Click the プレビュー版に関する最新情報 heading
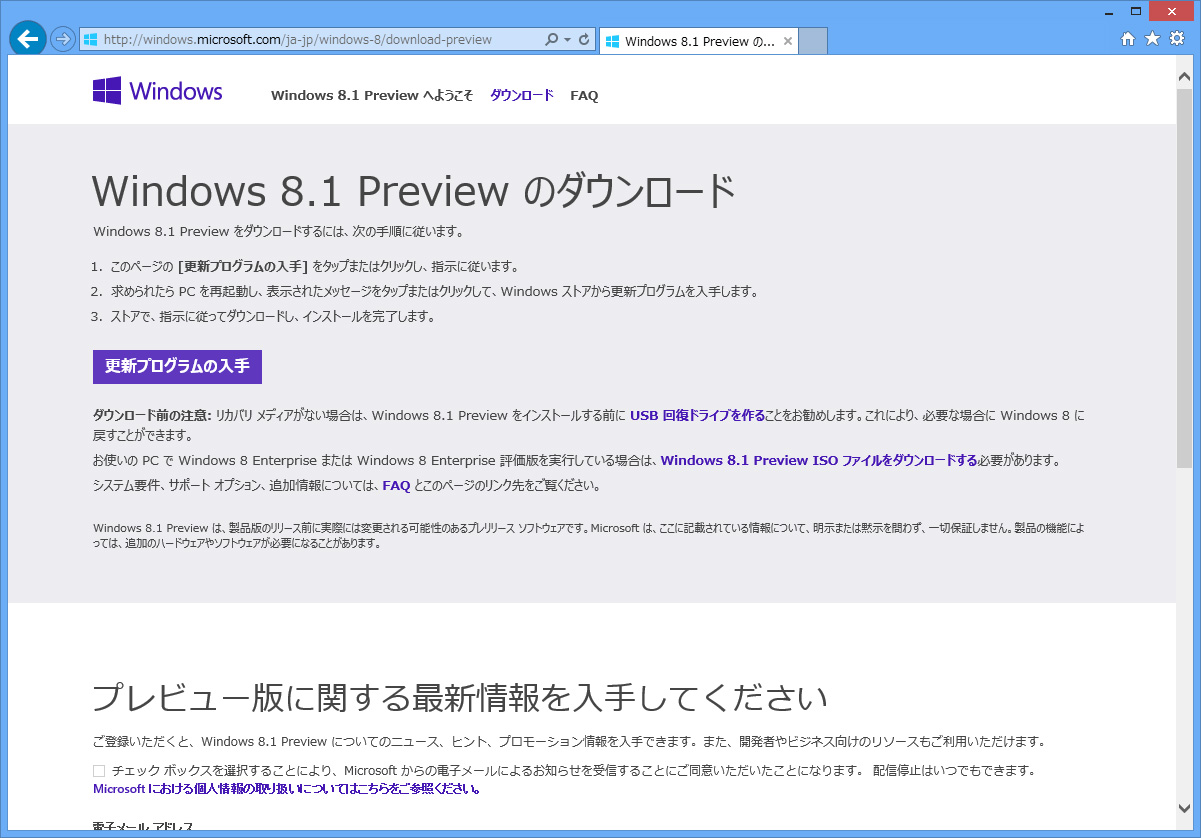Image resolution: width=1201 pixels, height=838 pixels. (460, 698)
